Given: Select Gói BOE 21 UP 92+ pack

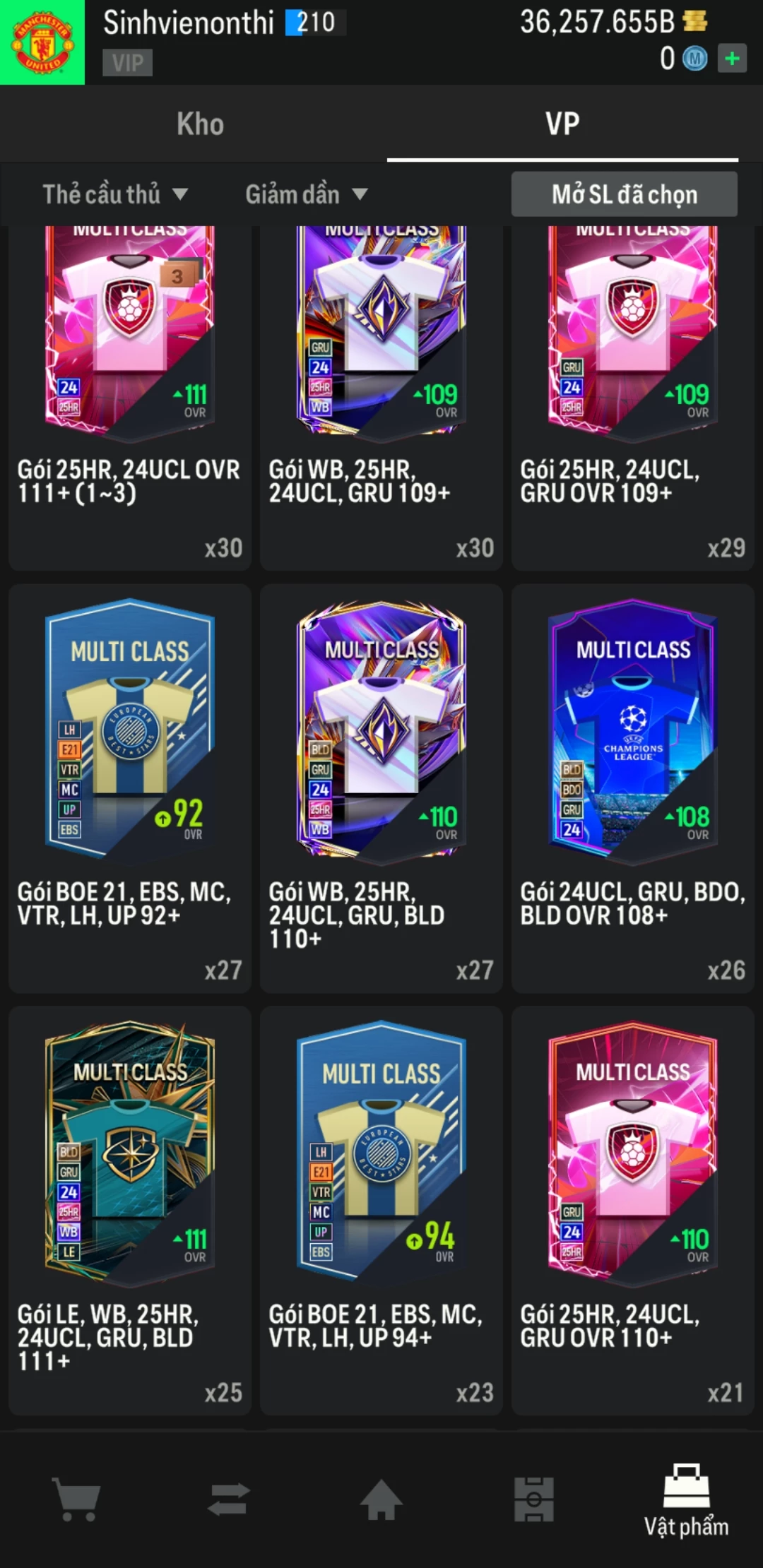Looking at the screenshot, I should (130, 788).
